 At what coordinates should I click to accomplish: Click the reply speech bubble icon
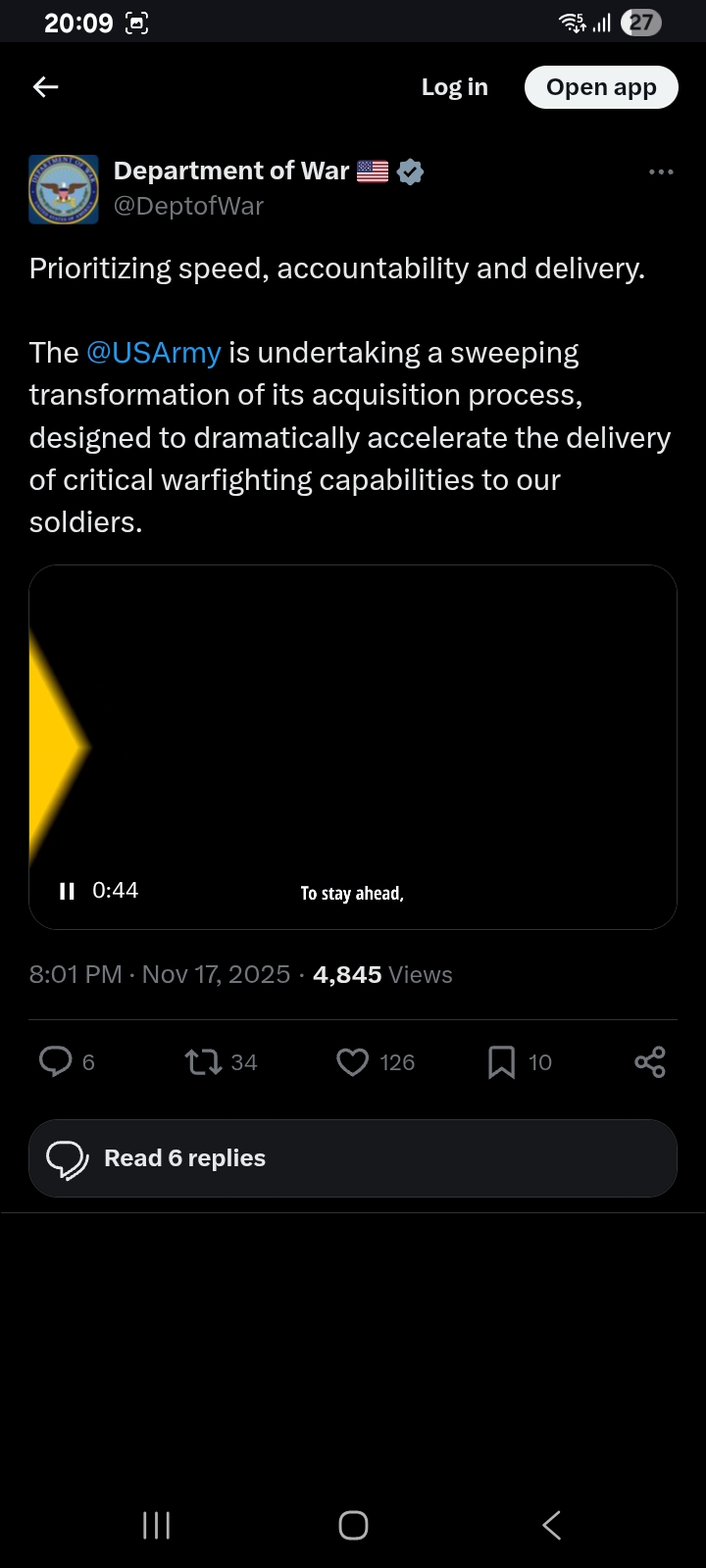pos(55,1061)
